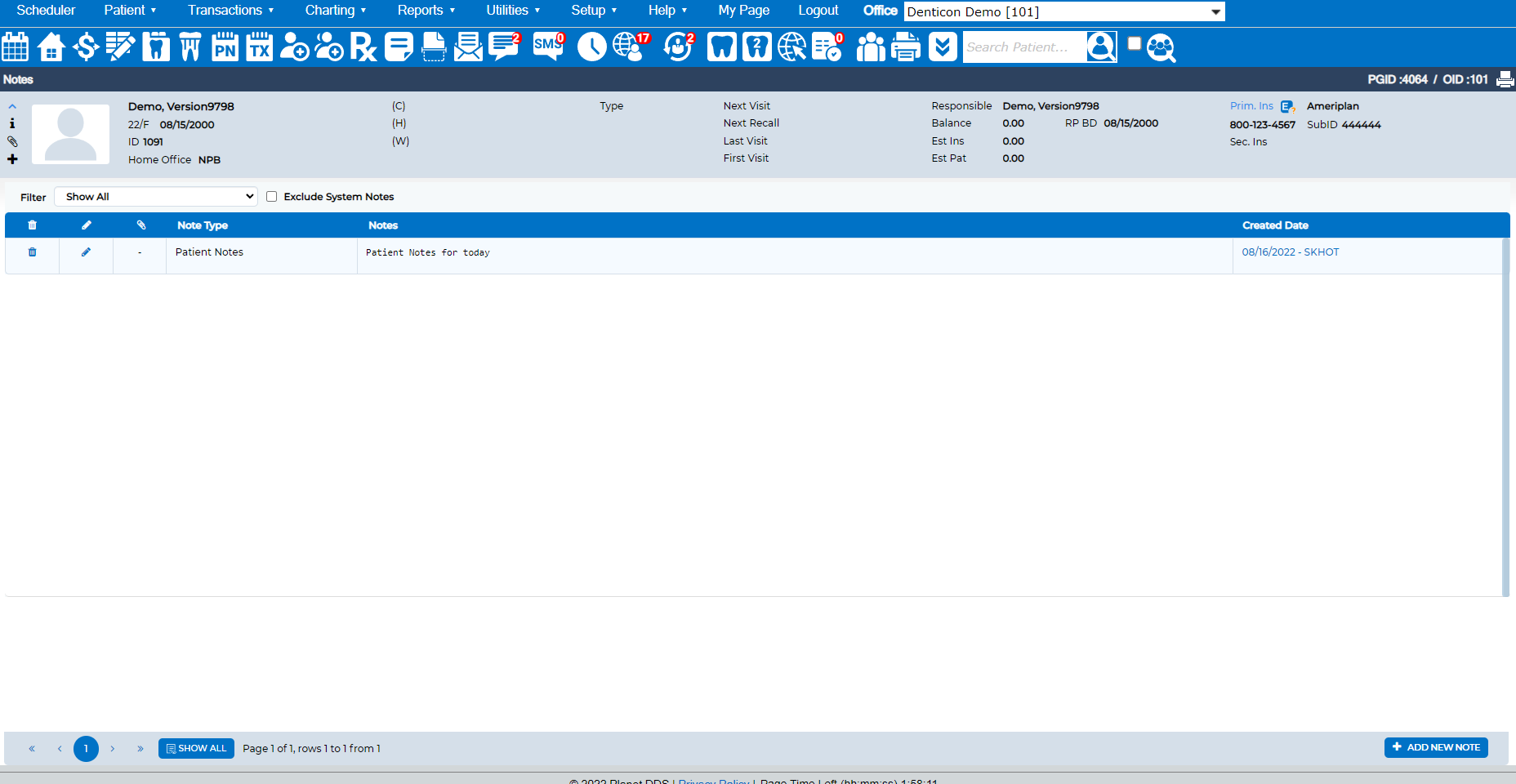Collapse the patient header chevron
The width and height of the screenshot is (1516, 784).
click(12, 106)
